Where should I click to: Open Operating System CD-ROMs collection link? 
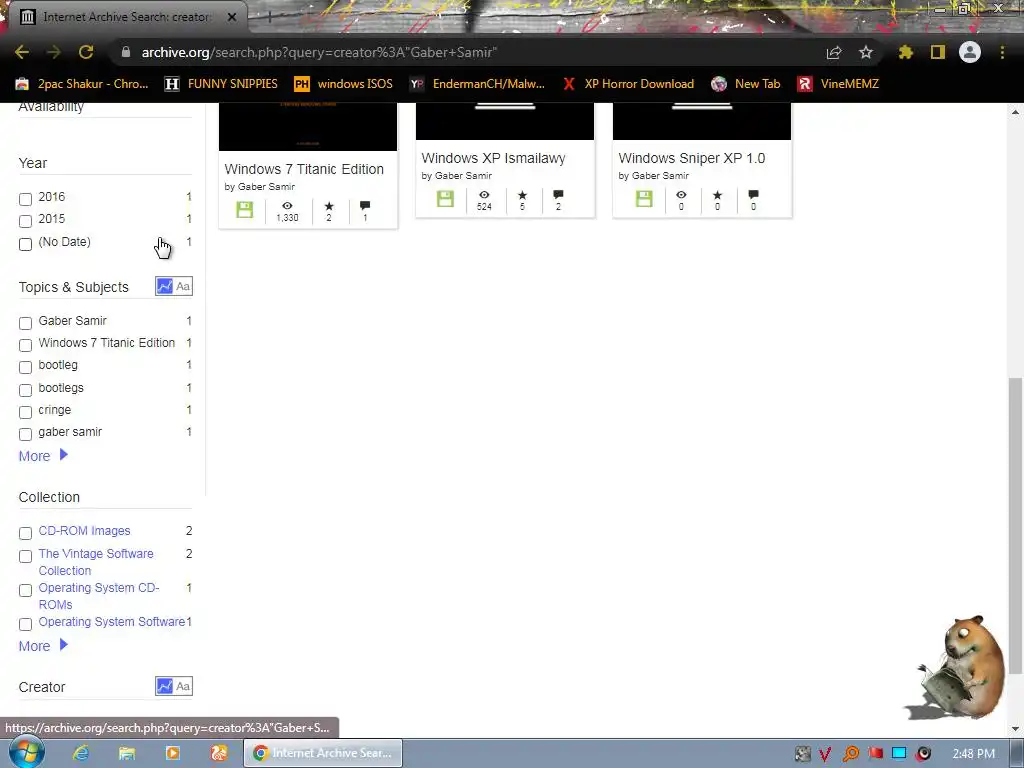coord(99,596)
